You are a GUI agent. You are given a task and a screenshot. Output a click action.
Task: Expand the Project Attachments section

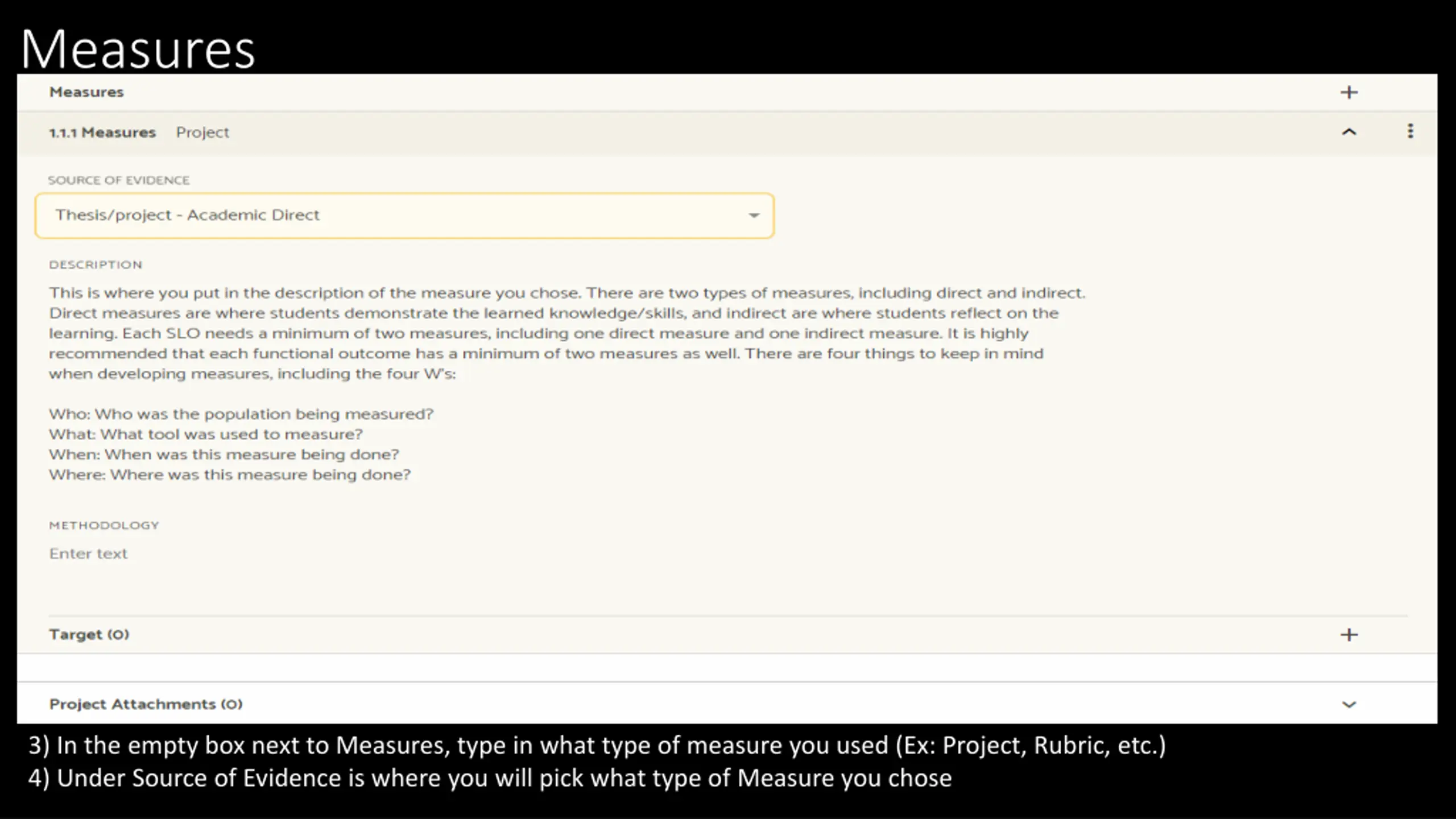tap(1349, 705)
